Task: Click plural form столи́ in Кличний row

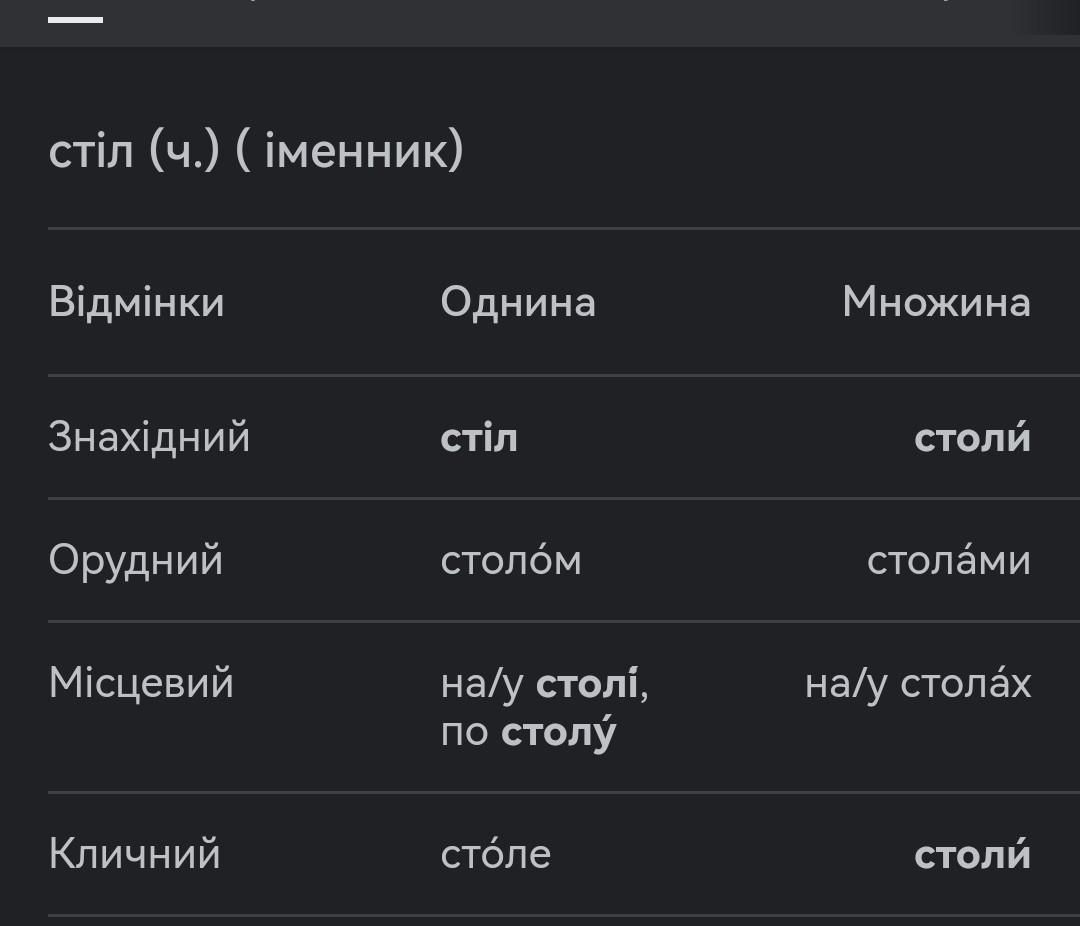Action: click(x=973, y=854)
